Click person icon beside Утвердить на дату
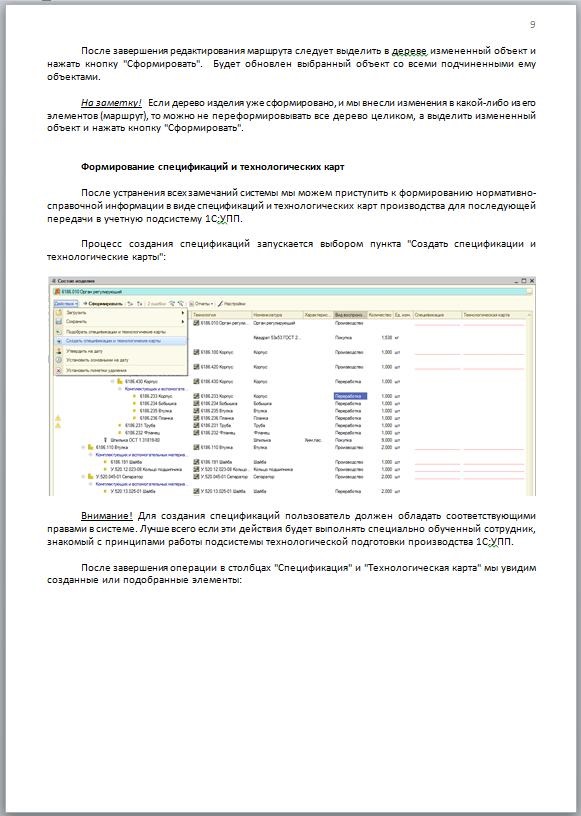 tap(59, 351)
